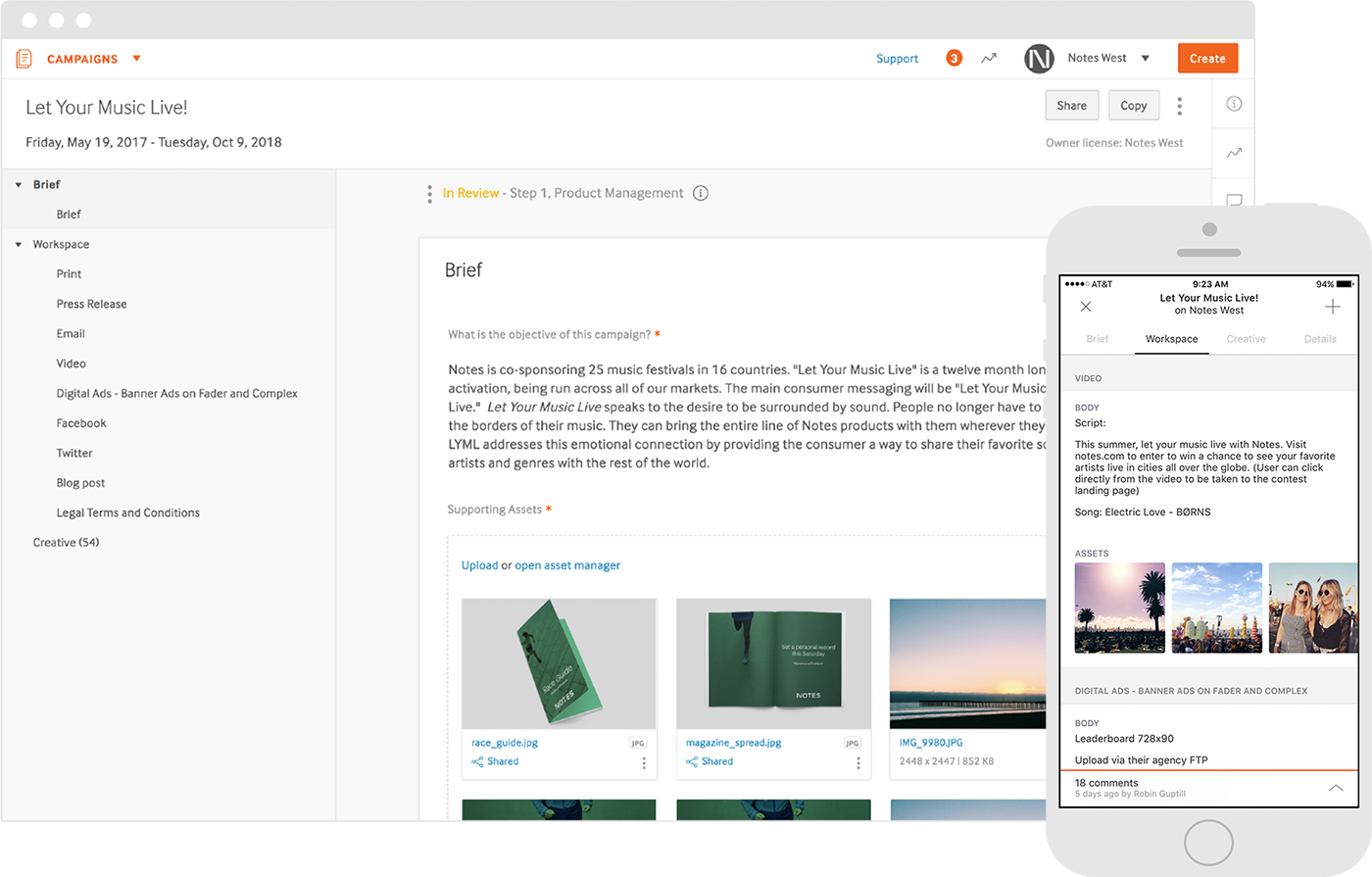The height and width of the screenshot is (877, 1372).
Task: Open the comments icon in right sidebar
Action: pos(1234,200)
